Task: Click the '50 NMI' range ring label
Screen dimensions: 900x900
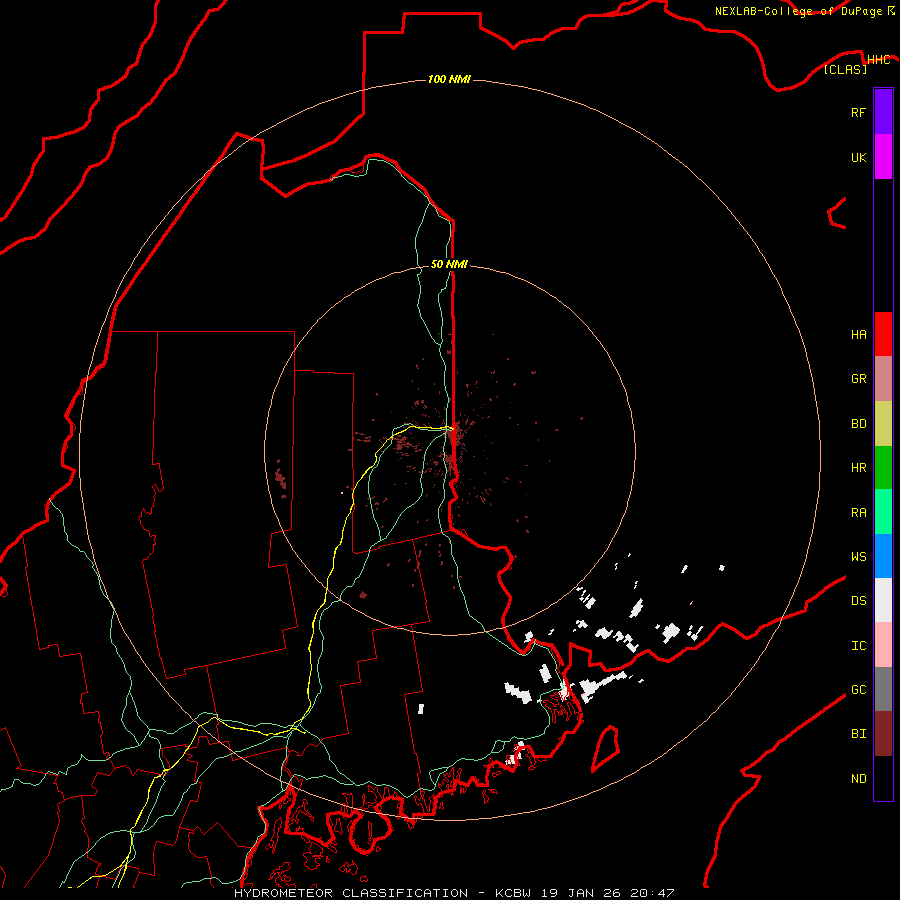Action: pyautogui.click(x=449, y=264)
